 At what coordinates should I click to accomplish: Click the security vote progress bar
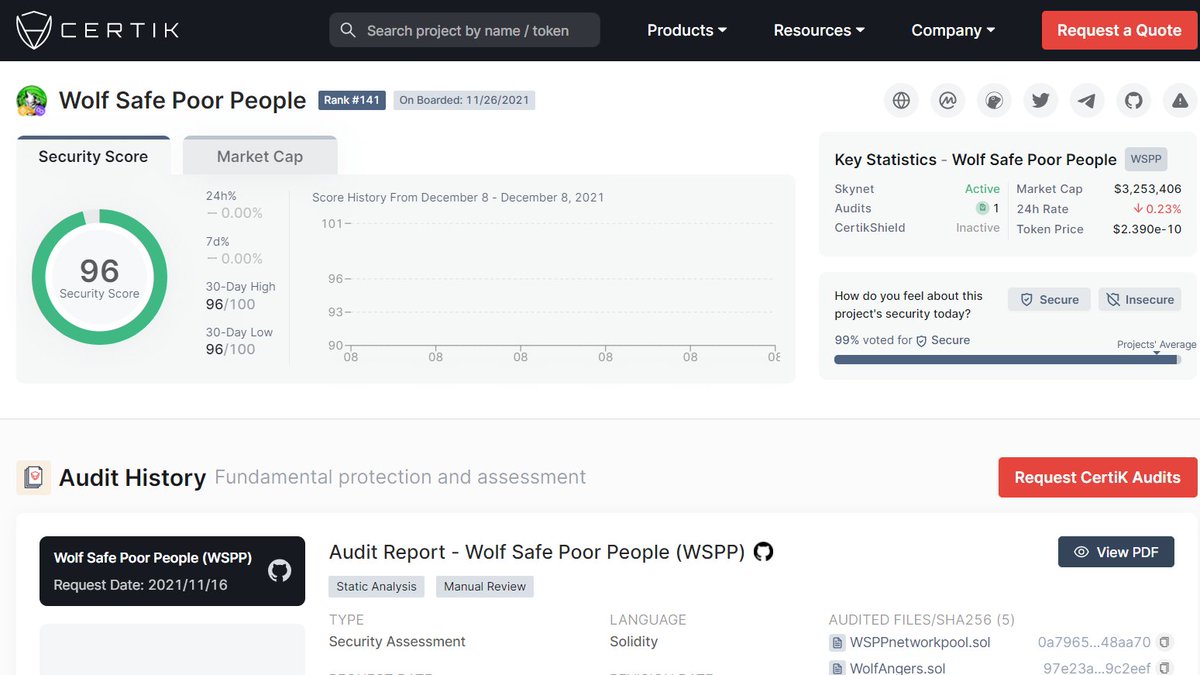pos(1007,360)
